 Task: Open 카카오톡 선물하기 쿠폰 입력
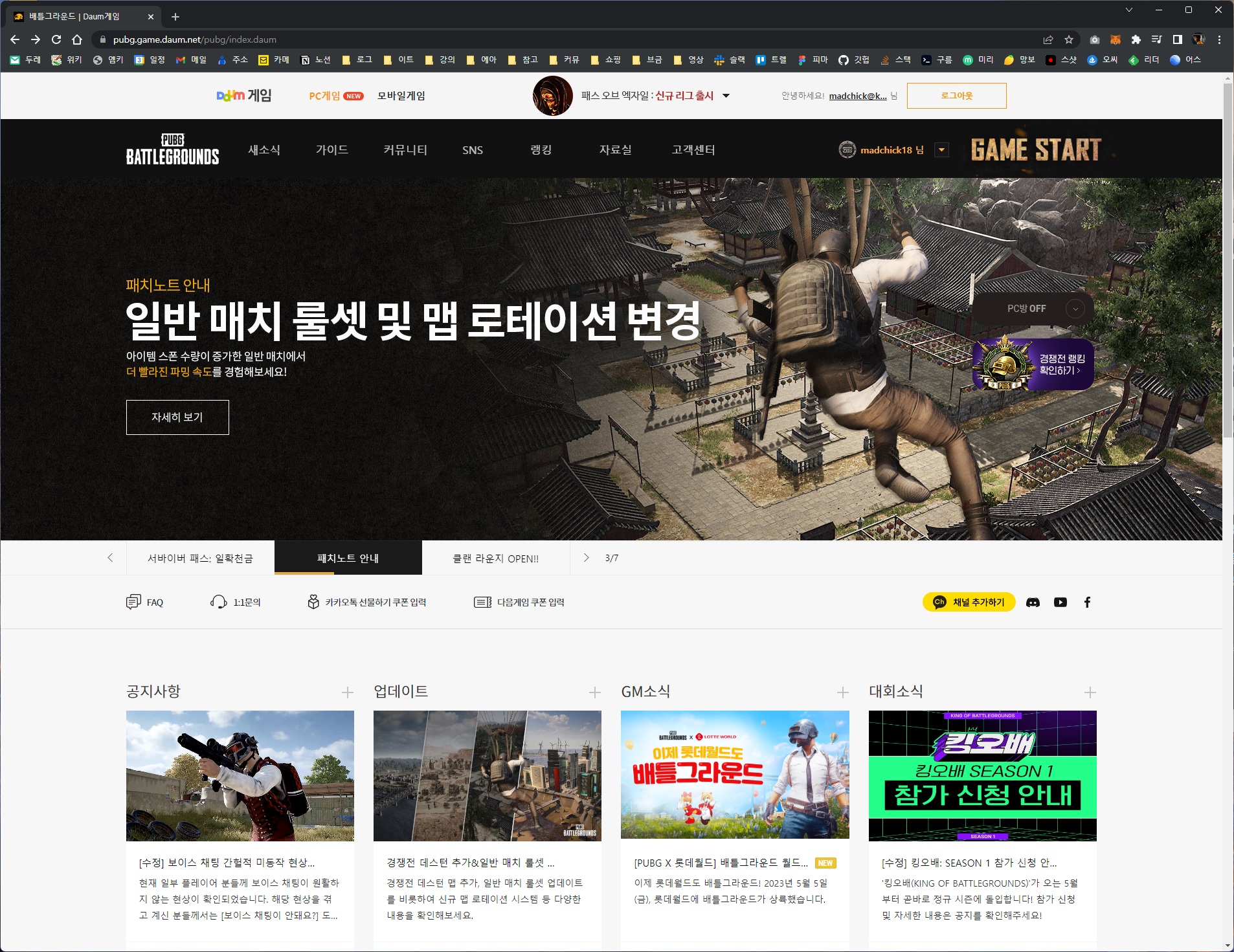pyautogui.click(x=366, y=603)
